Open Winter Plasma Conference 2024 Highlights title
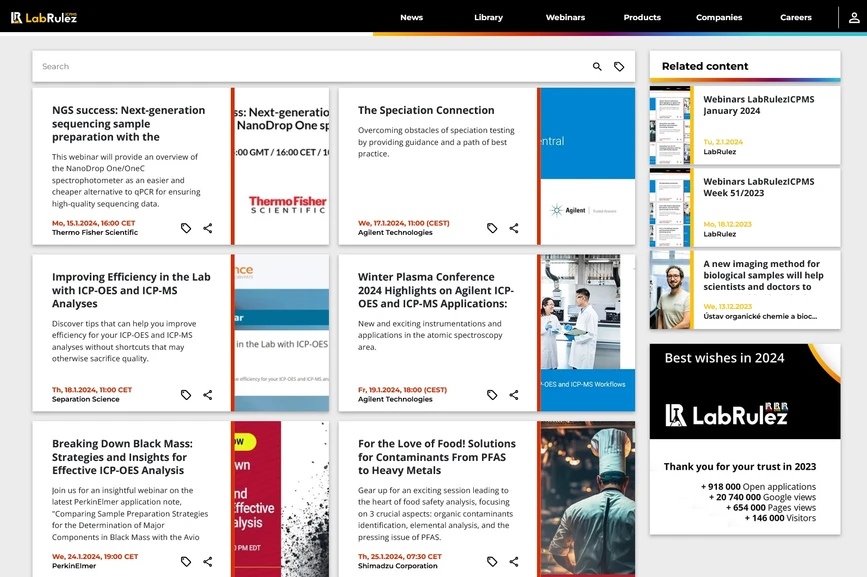Screen dimensions: 867x577 point(436,290)
